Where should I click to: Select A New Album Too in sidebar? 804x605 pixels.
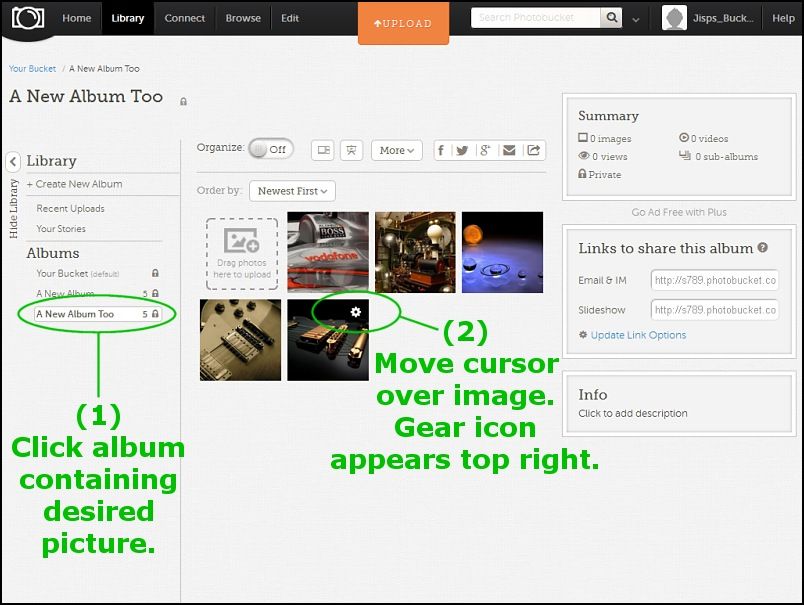[x=75, y=314]
